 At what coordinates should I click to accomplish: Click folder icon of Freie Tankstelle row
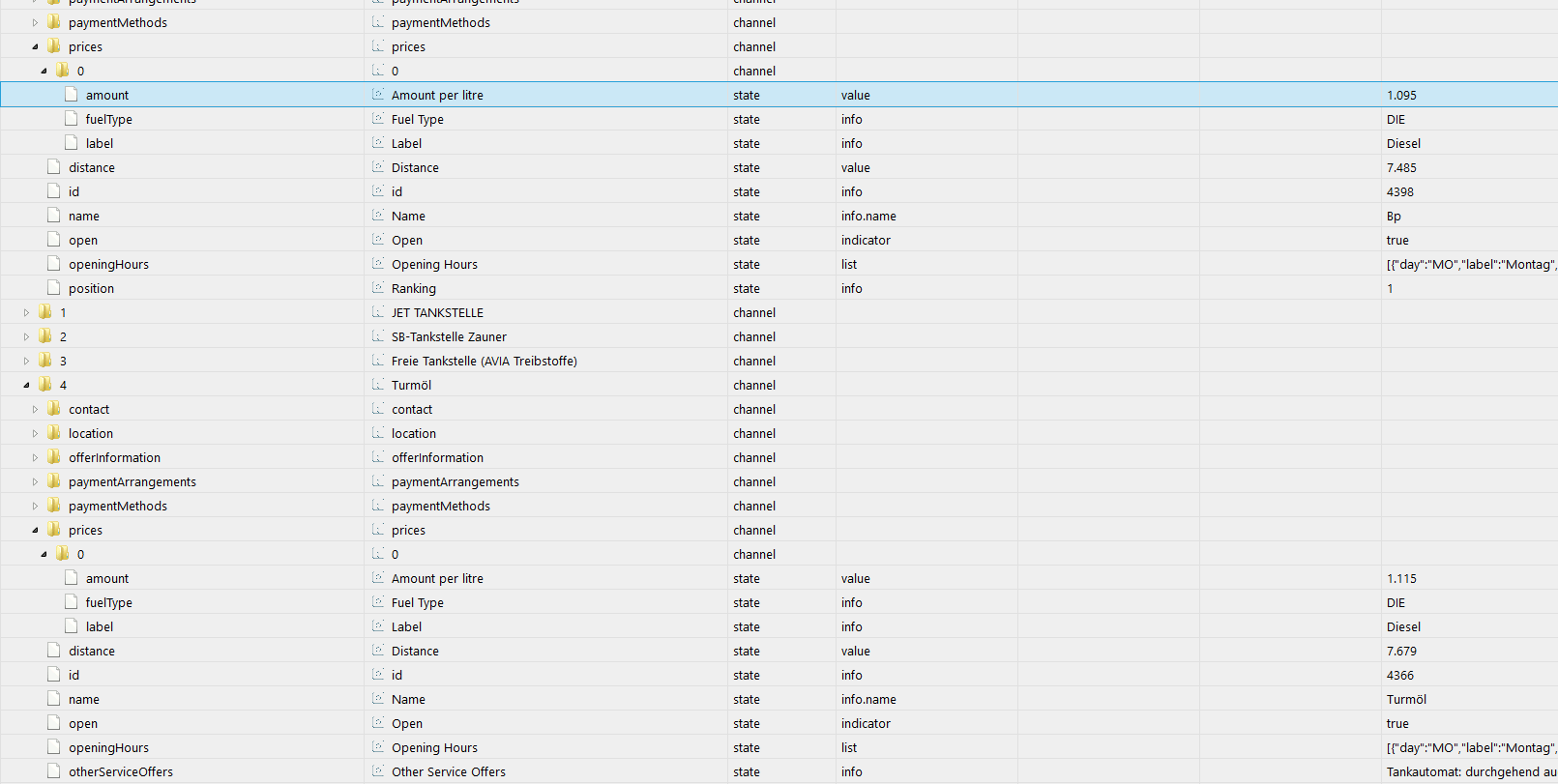coord(45,360)
